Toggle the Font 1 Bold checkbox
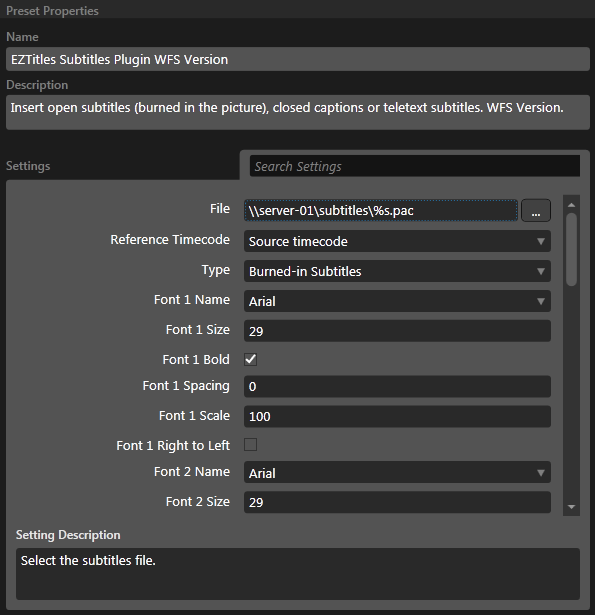 coord(251,359)
